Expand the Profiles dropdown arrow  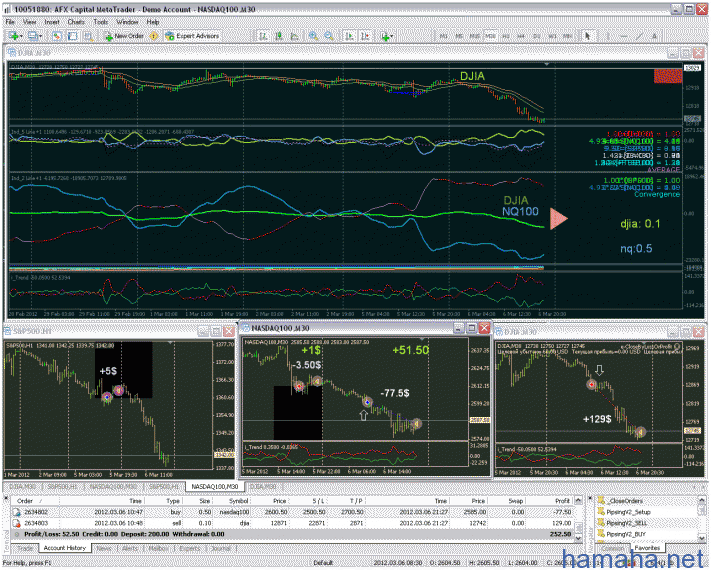pos(40,36)
